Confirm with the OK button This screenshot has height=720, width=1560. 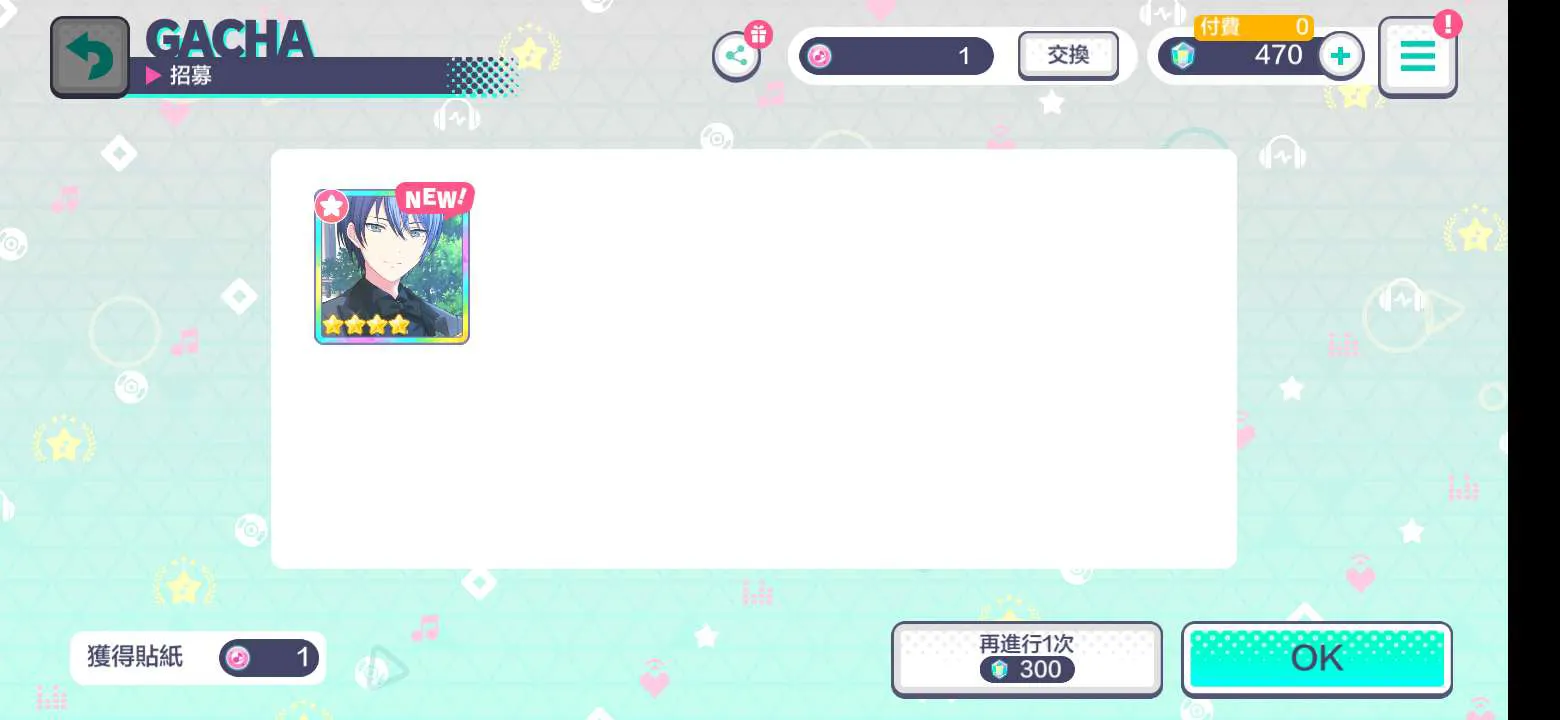1317,658
